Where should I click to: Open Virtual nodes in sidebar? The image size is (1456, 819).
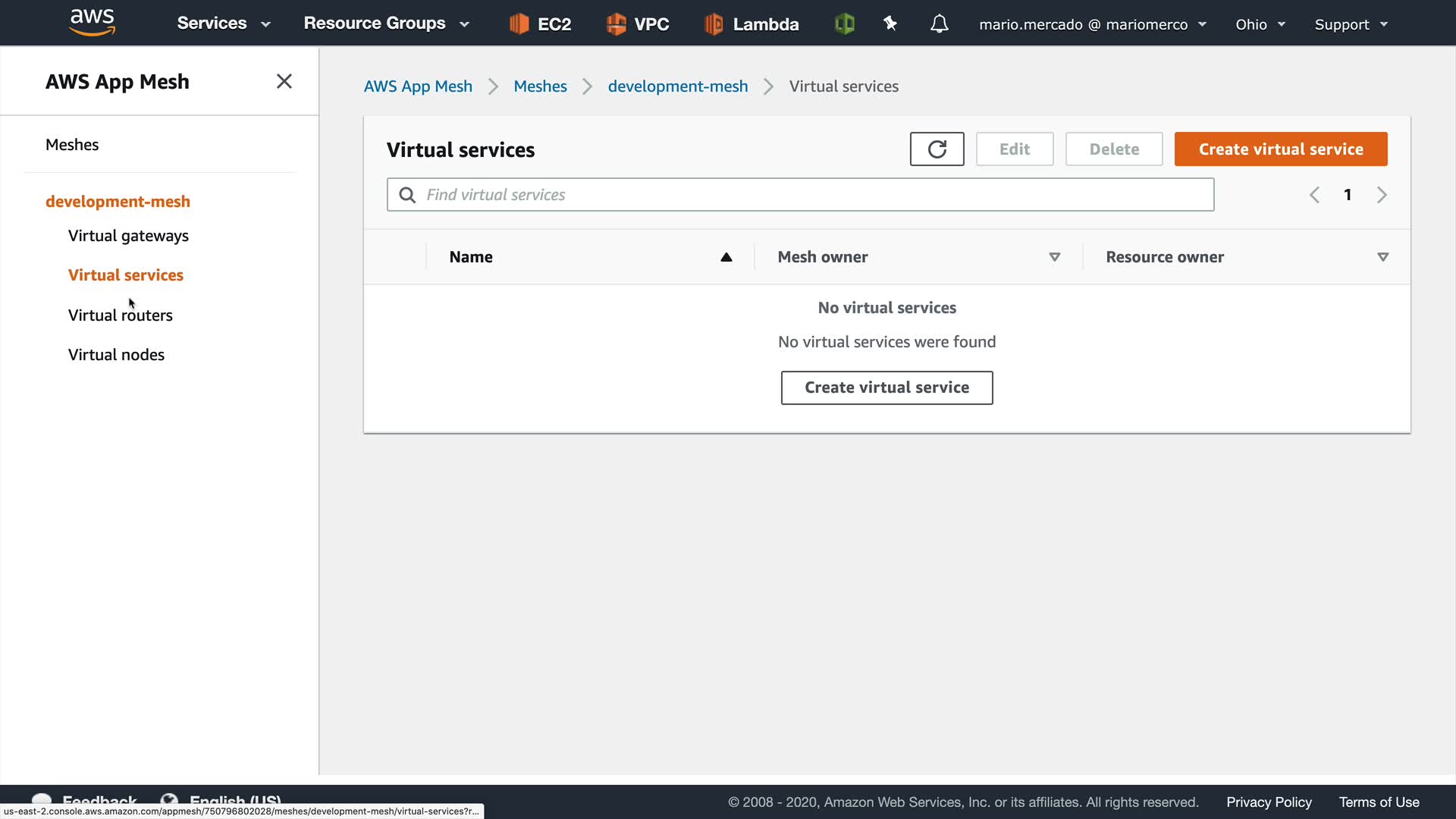pyautogui.click(x=116, y=354)
